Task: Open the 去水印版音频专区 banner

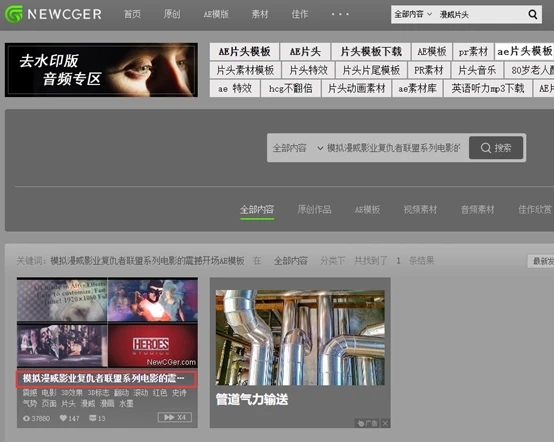Action: tap(101, 70)
